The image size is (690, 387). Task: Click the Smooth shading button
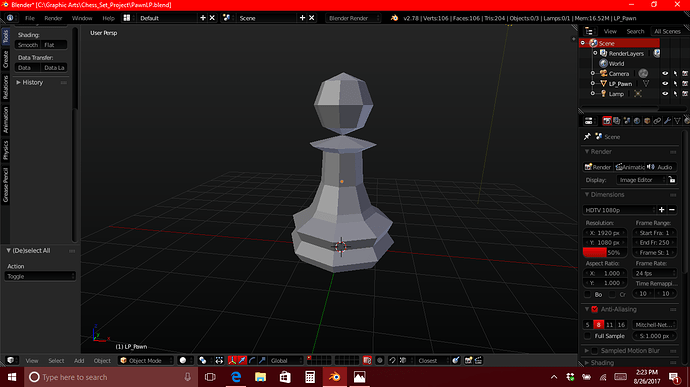pos(28,45)
